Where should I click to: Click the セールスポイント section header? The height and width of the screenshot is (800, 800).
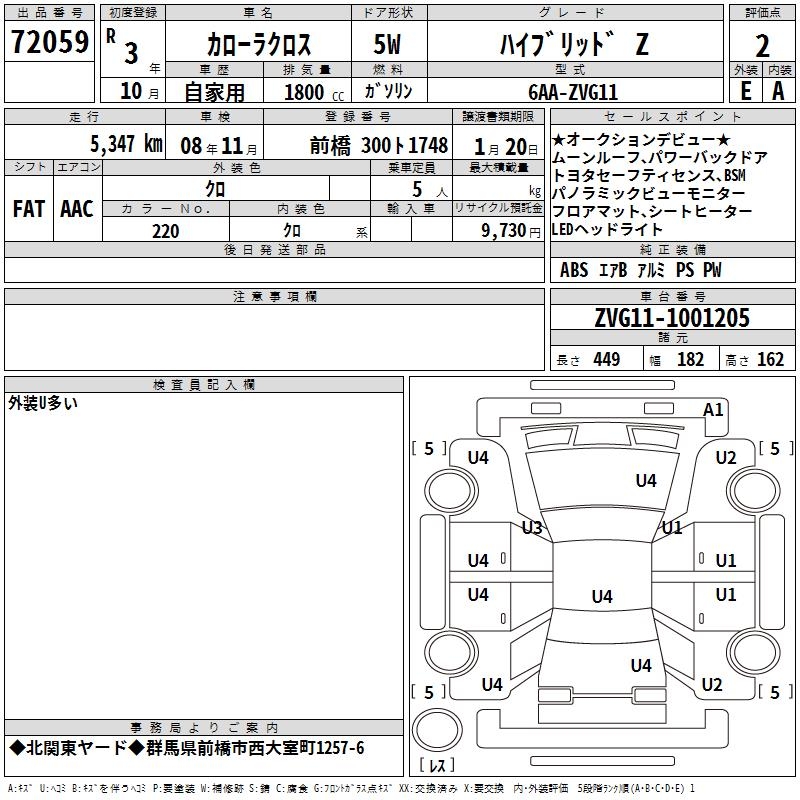pyautogui.click(x=672, y=116)
